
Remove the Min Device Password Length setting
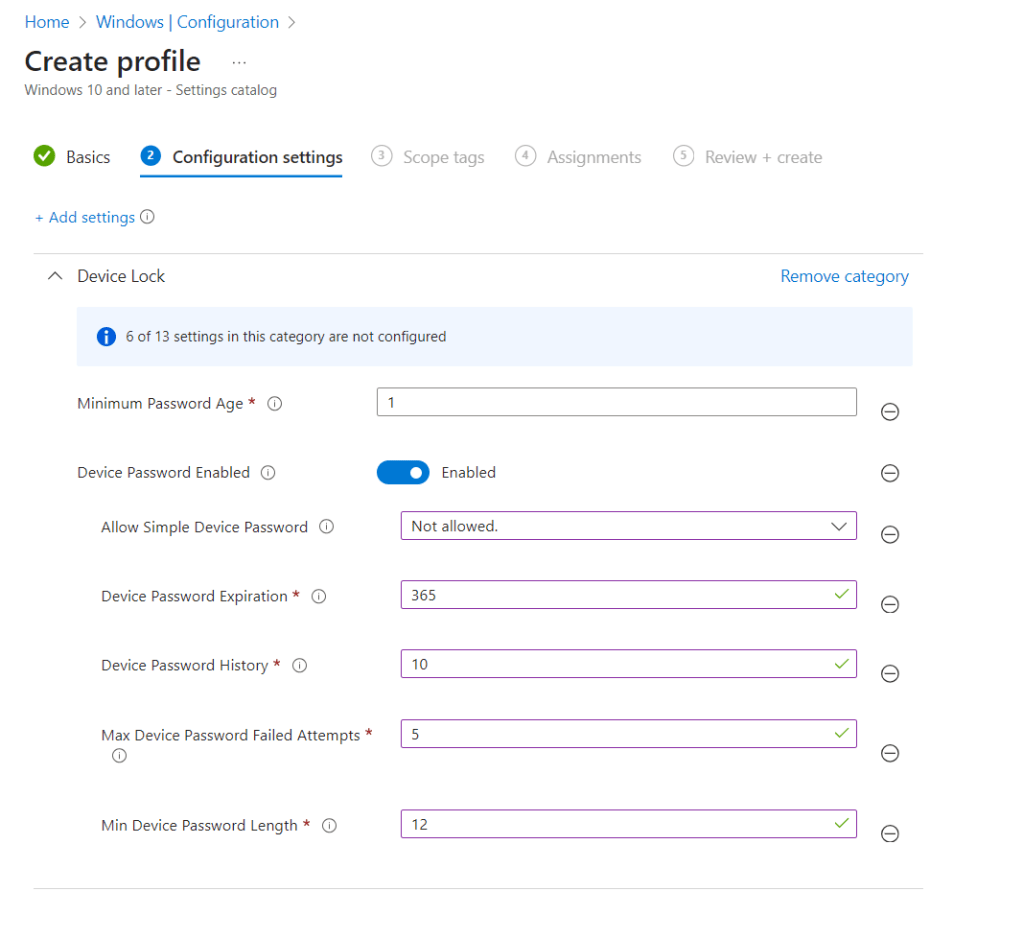click(889, 834)
